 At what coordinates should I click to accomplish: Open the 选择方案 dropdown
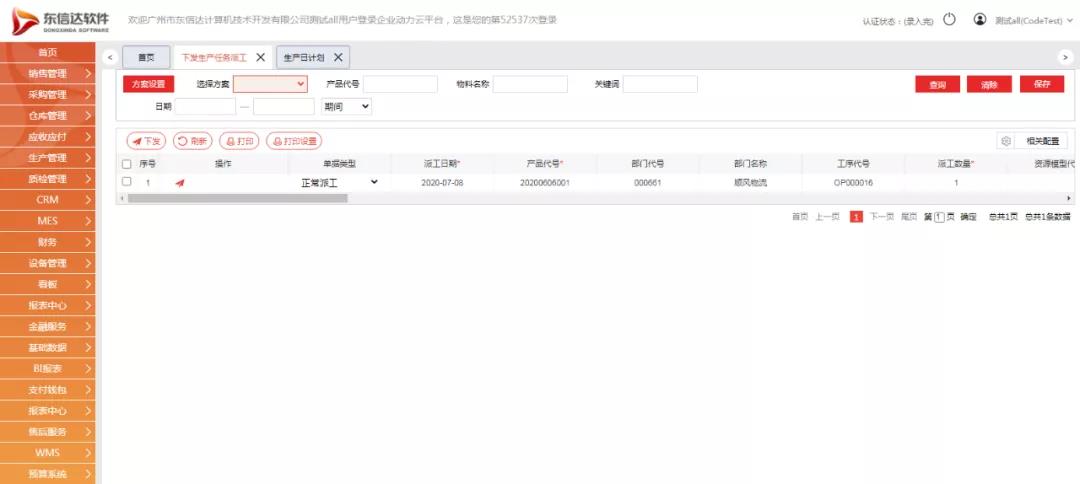pos(270,85)
